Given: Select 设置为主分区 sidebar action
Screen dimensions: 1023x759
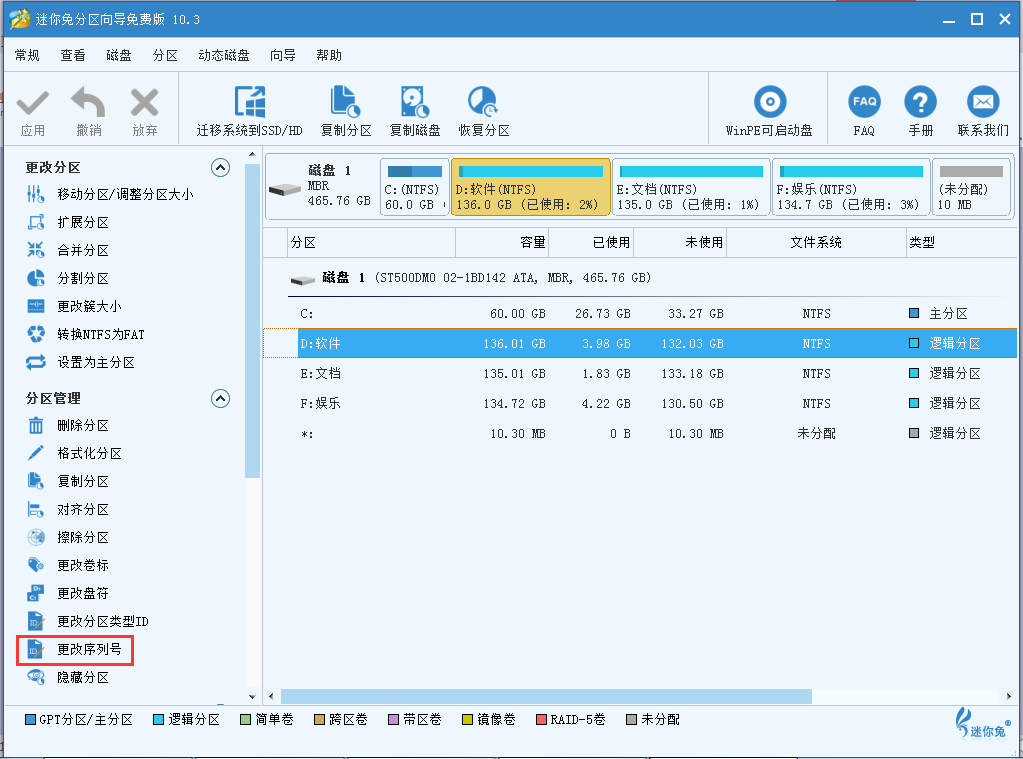Looking at the screenshot, I should [80, 363].
